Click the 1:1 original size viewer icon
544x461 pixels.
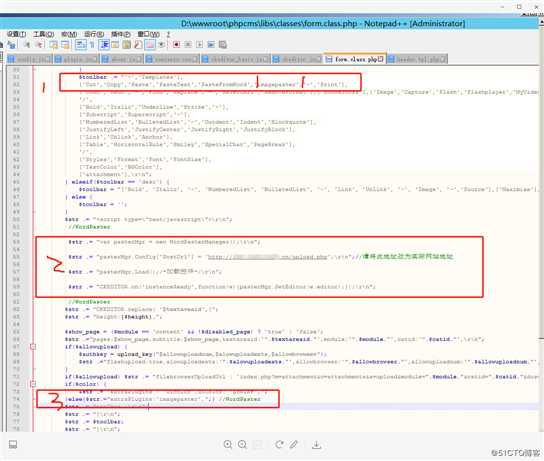click(x=258, y=445)
